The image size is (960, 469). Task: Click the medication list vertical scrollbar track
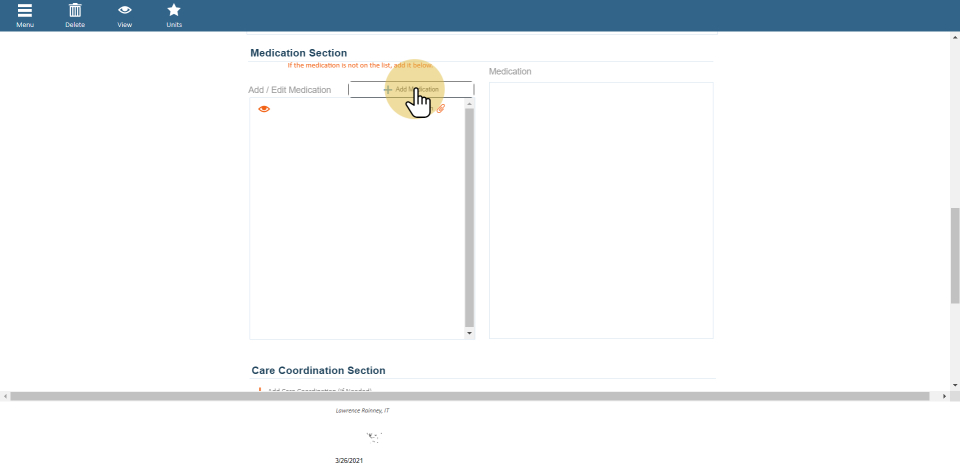(470, 220)
